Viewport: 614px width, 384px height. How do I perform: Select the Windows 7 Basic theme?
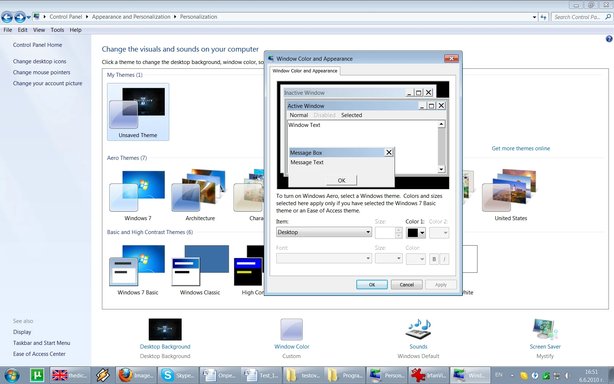(138, 270)
